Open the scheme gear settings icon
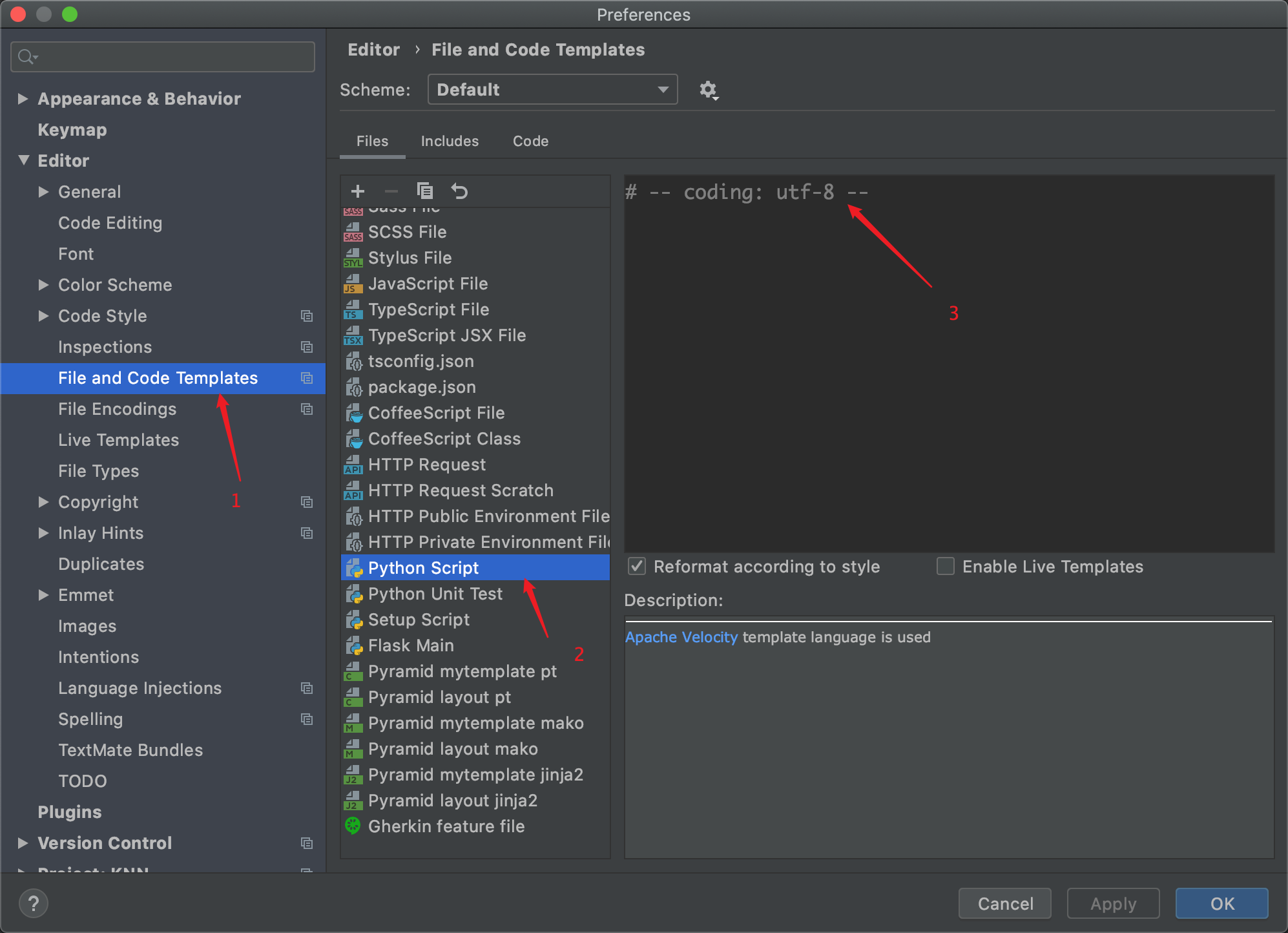 pos(709,90)
